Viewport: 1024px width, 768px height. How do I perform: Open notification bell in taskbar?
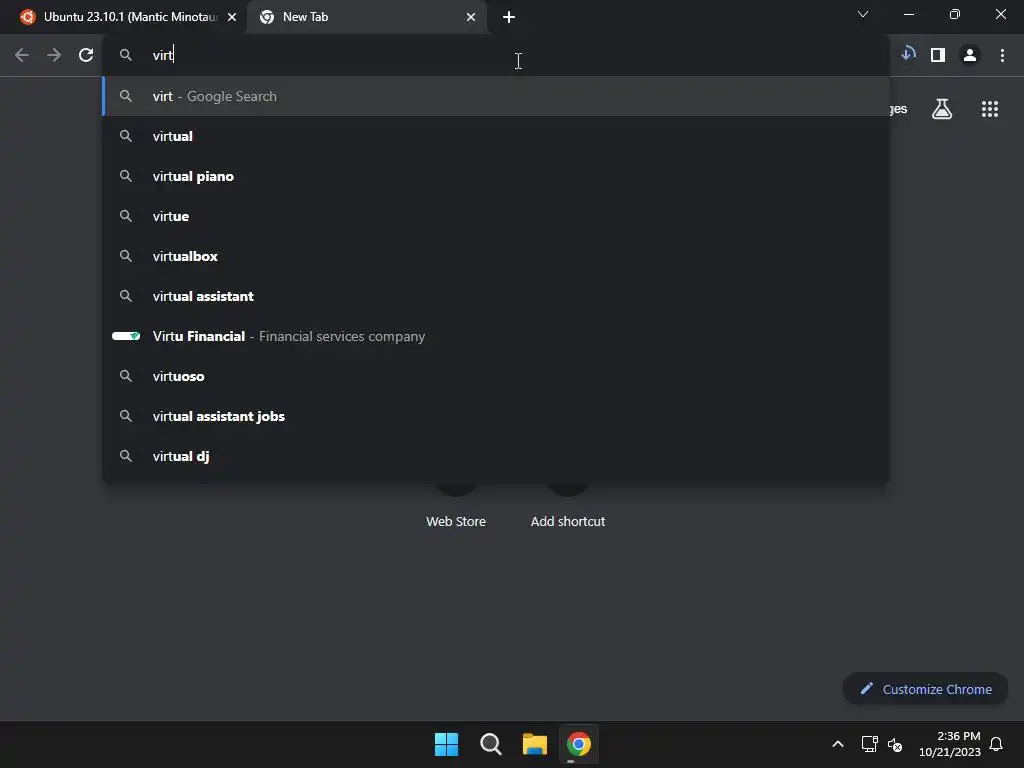pos(996,744)
